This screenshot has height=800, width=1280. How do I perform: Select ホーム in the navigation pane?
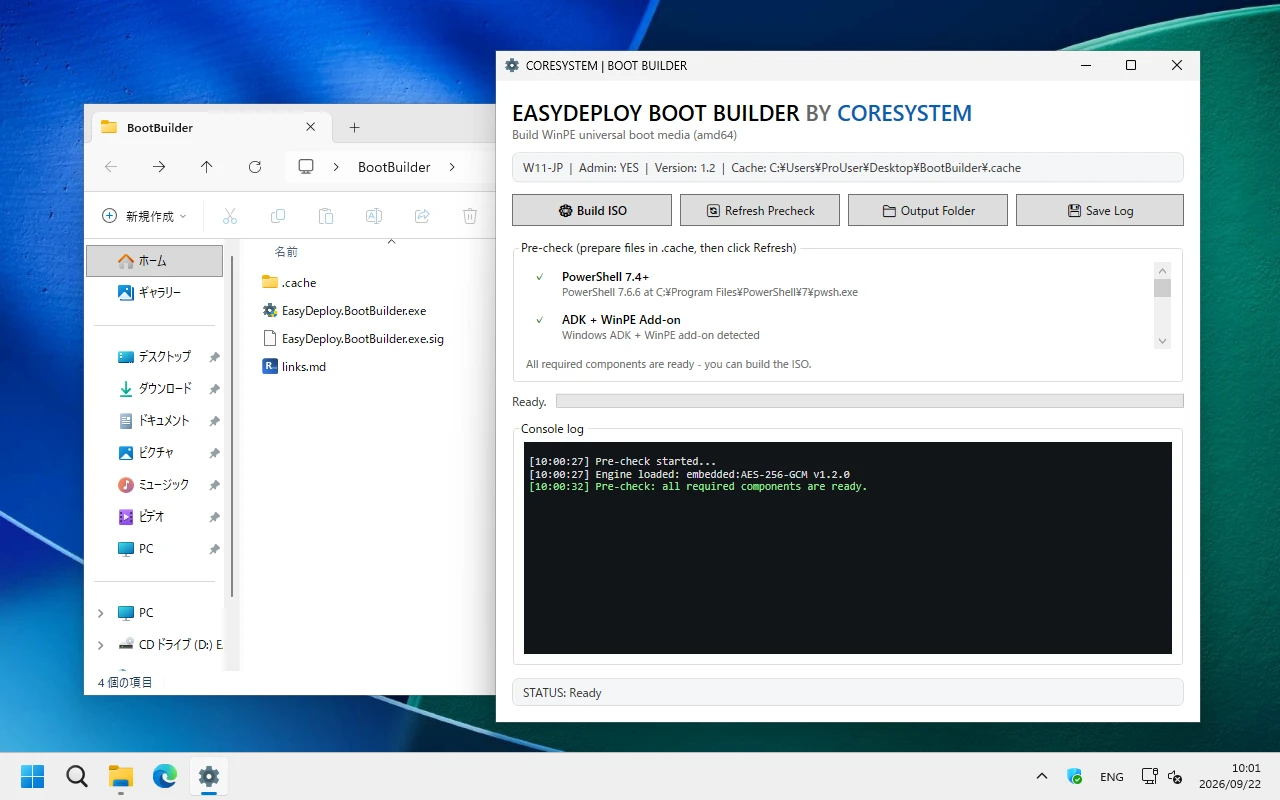tap(155, 261)
